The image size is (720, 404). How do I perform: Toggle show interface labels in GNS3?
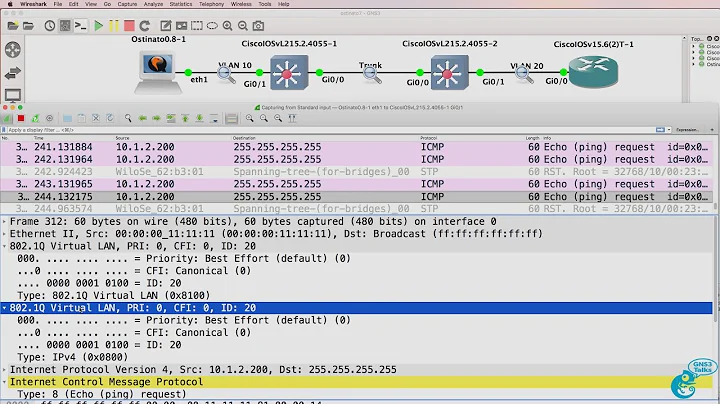[65, 26]
